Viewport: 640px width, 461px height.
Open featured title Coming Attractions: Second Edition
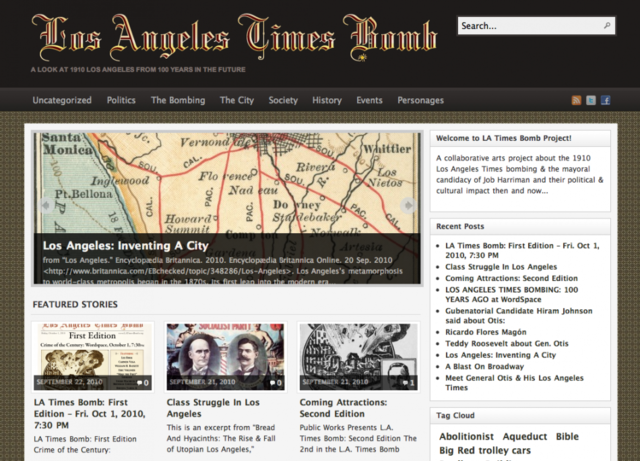coord(343,408)
